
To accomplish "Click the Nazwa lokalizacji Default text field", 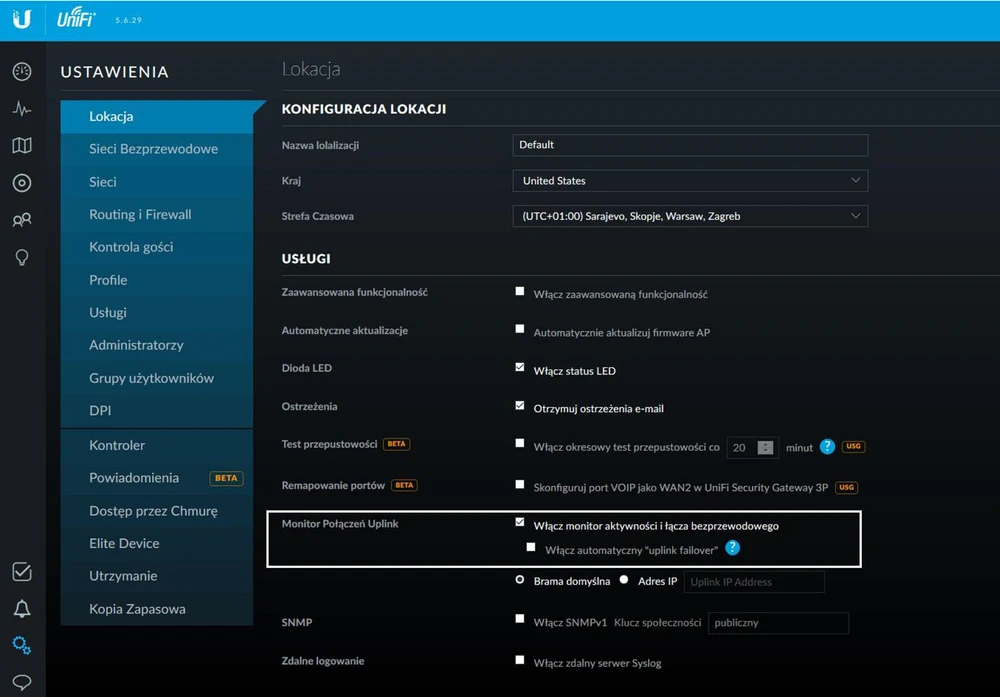I will point(689,145).
